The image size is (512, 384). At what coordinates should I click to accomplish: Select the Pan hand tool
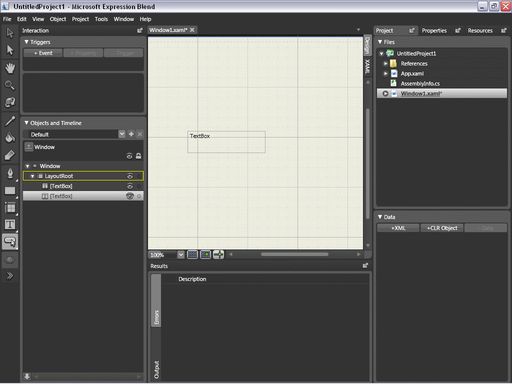tap(10, 68)
